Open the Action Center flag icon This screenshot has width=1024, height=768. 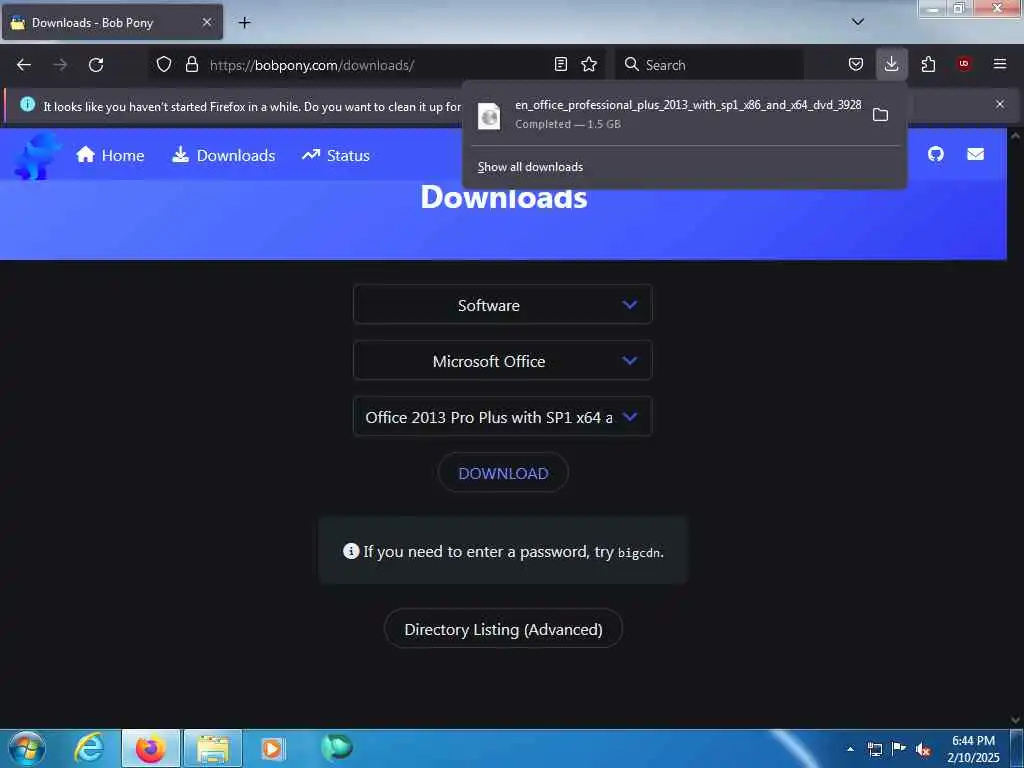tap(899, 749)
